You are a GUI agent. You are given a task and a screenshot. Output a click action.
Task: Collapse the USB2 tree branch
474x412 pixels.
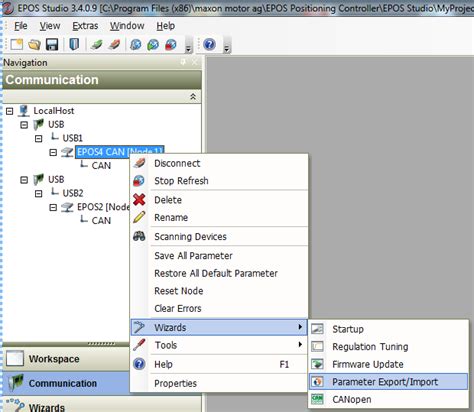39,194
